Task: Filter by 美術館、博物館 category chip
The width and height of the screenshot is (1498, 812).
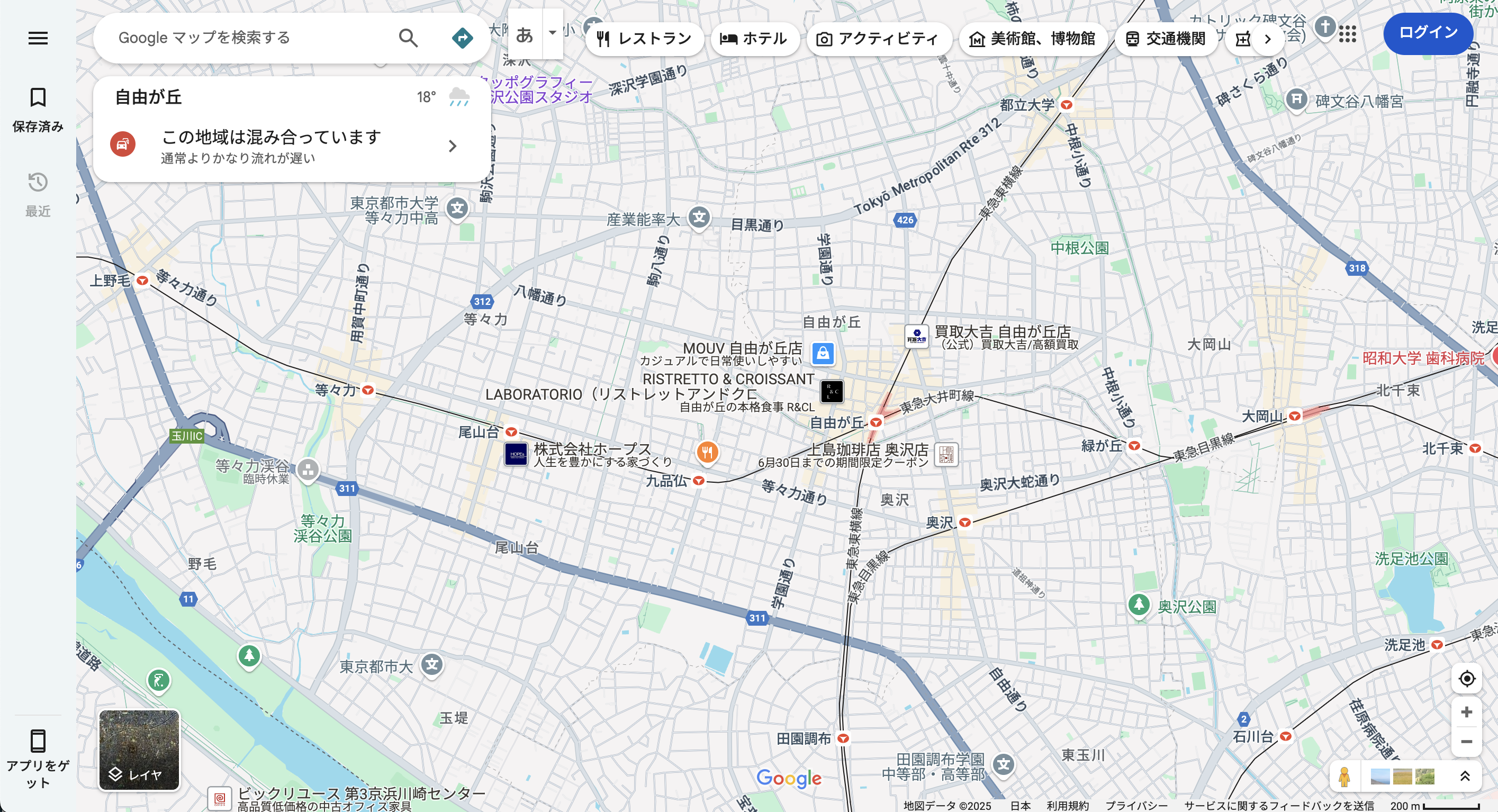Action: coord(1033,39)
